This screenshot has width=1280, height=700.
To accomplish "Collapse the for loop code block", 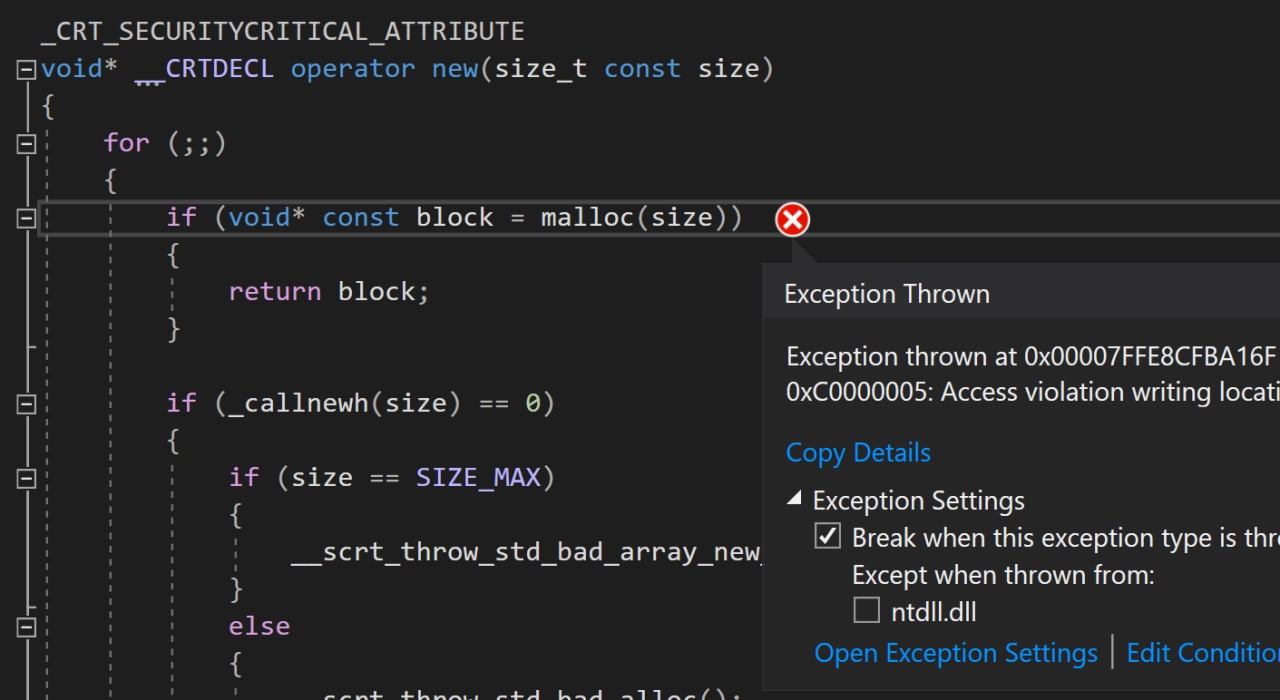I will point(27,144).
